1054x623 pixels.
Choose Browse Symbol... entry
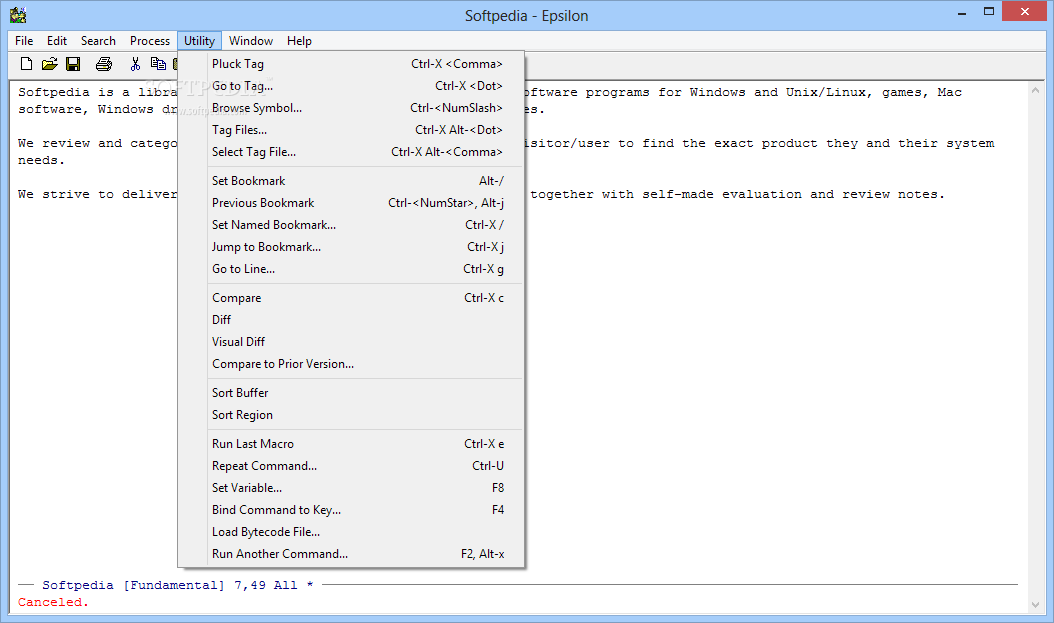click(x=351, y=108)
